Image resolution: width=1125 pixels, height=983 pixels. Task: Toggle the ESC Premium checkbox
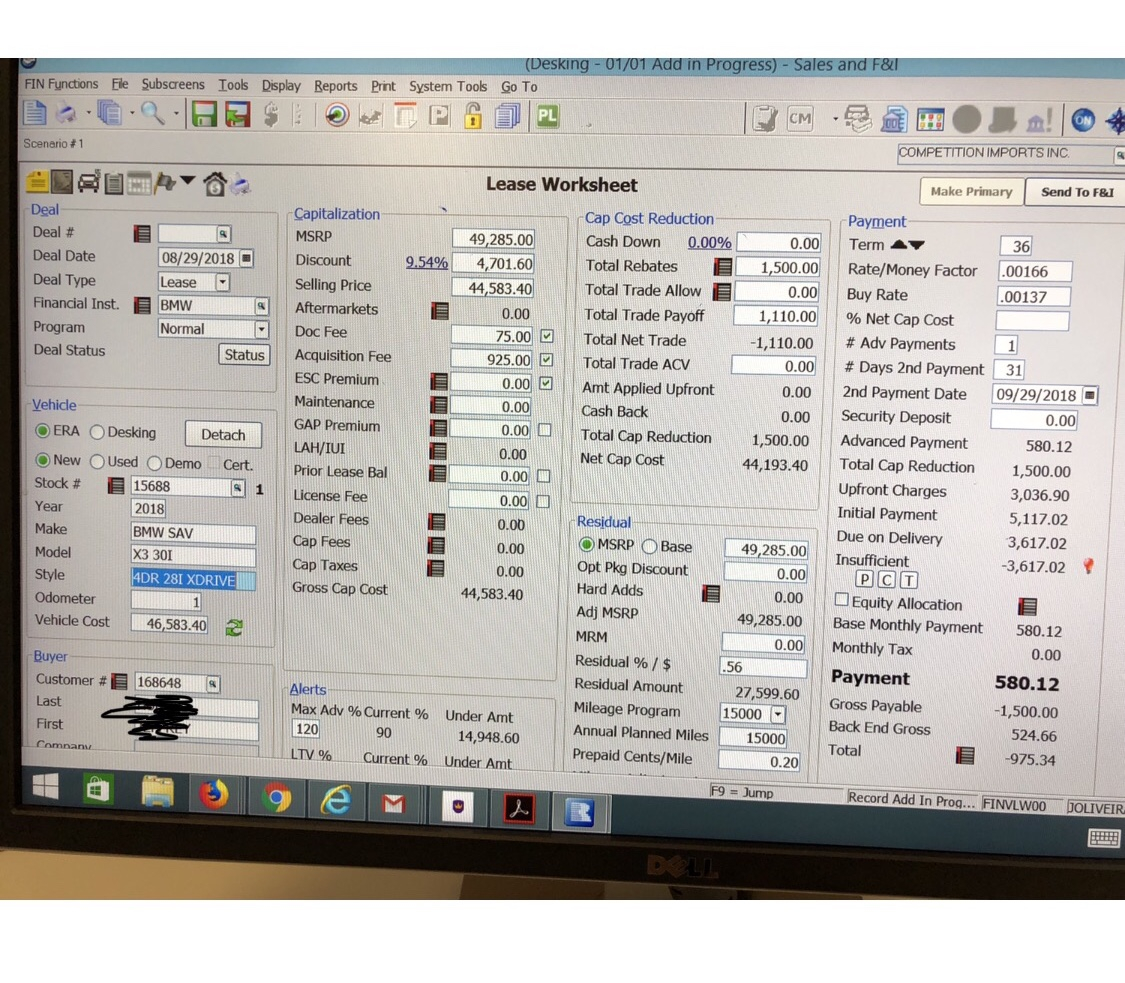click(546, 383)
